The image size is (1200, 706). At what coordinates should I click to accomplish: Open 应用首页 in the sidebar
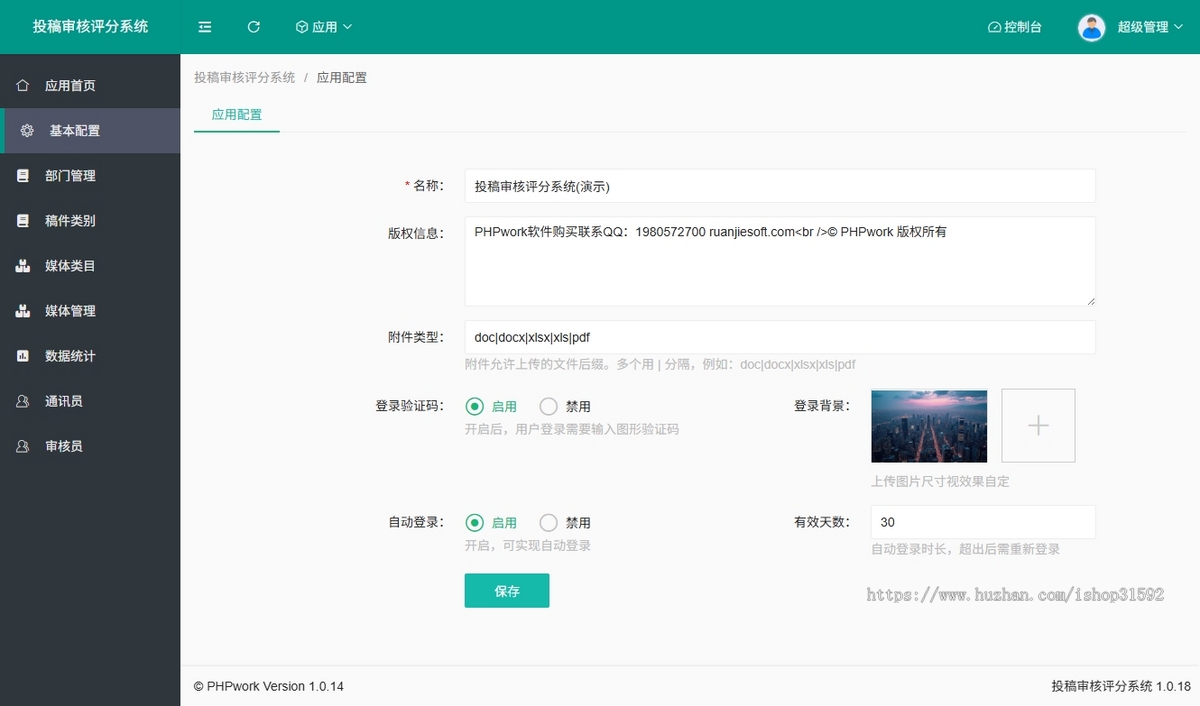pos(90,86)
